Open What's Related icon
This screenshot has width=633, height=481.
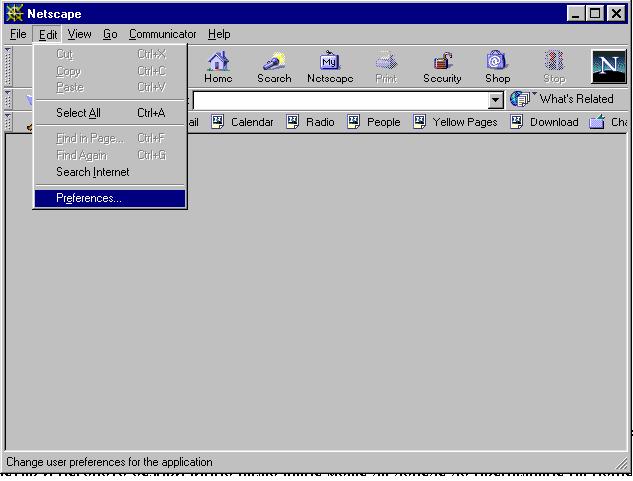point(520,99)
